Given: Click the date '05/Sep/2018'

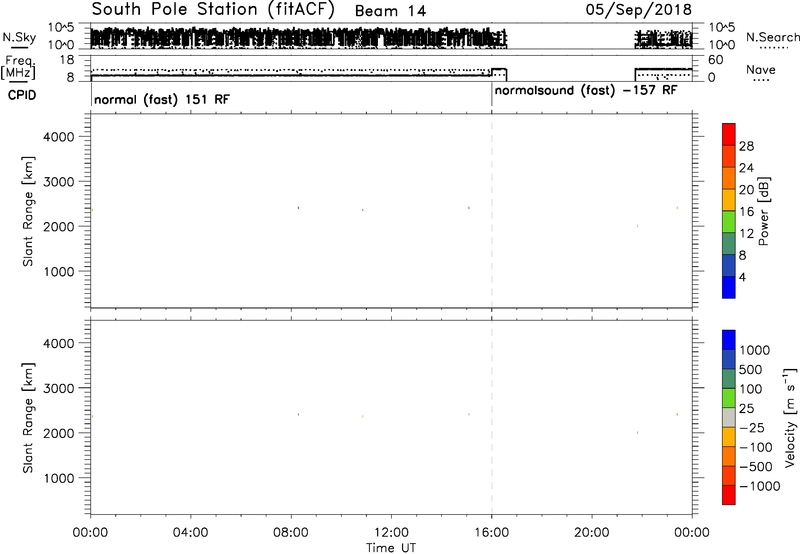Looking at the screenshot, I should (x=638, y=10).
